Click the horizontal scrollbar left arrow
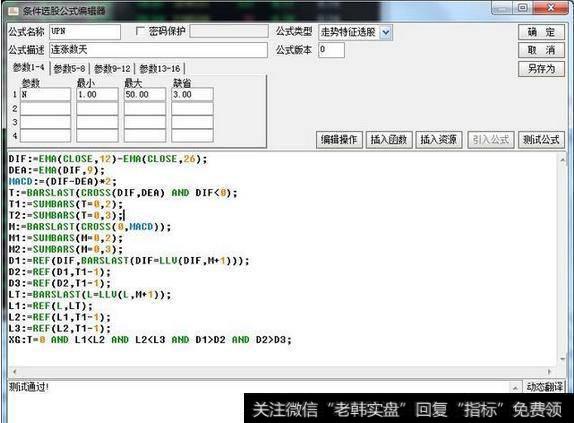574x423 pixels. pos(15,371)
